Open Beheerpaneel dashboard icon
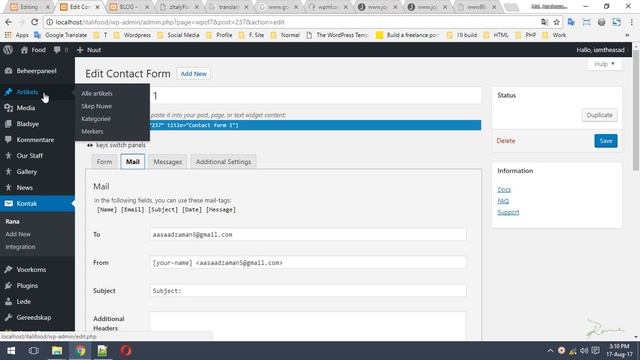The width and height of the screenshot is (640, 360). pyautogui.click(x=8, y=71)
